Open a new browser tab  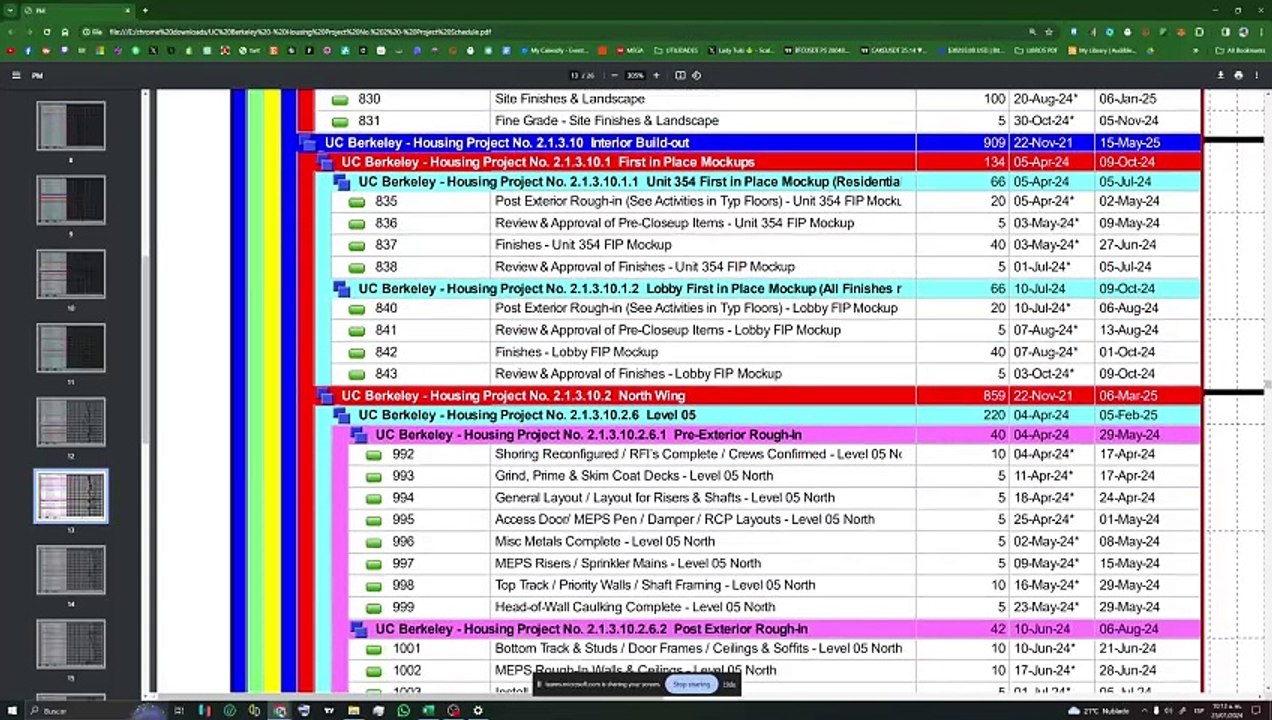145,10
